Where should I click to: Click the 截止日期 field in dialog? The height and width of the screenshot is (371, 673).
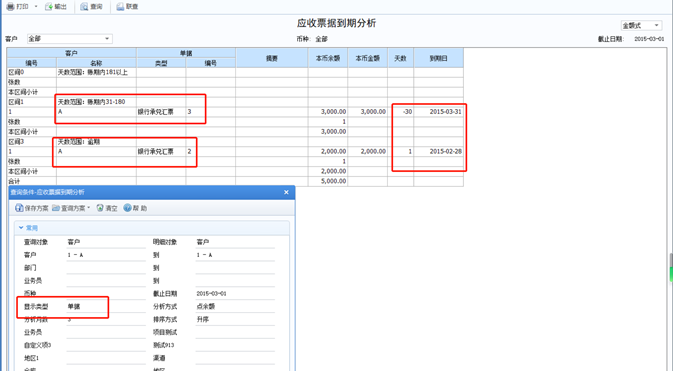point(235,294)
